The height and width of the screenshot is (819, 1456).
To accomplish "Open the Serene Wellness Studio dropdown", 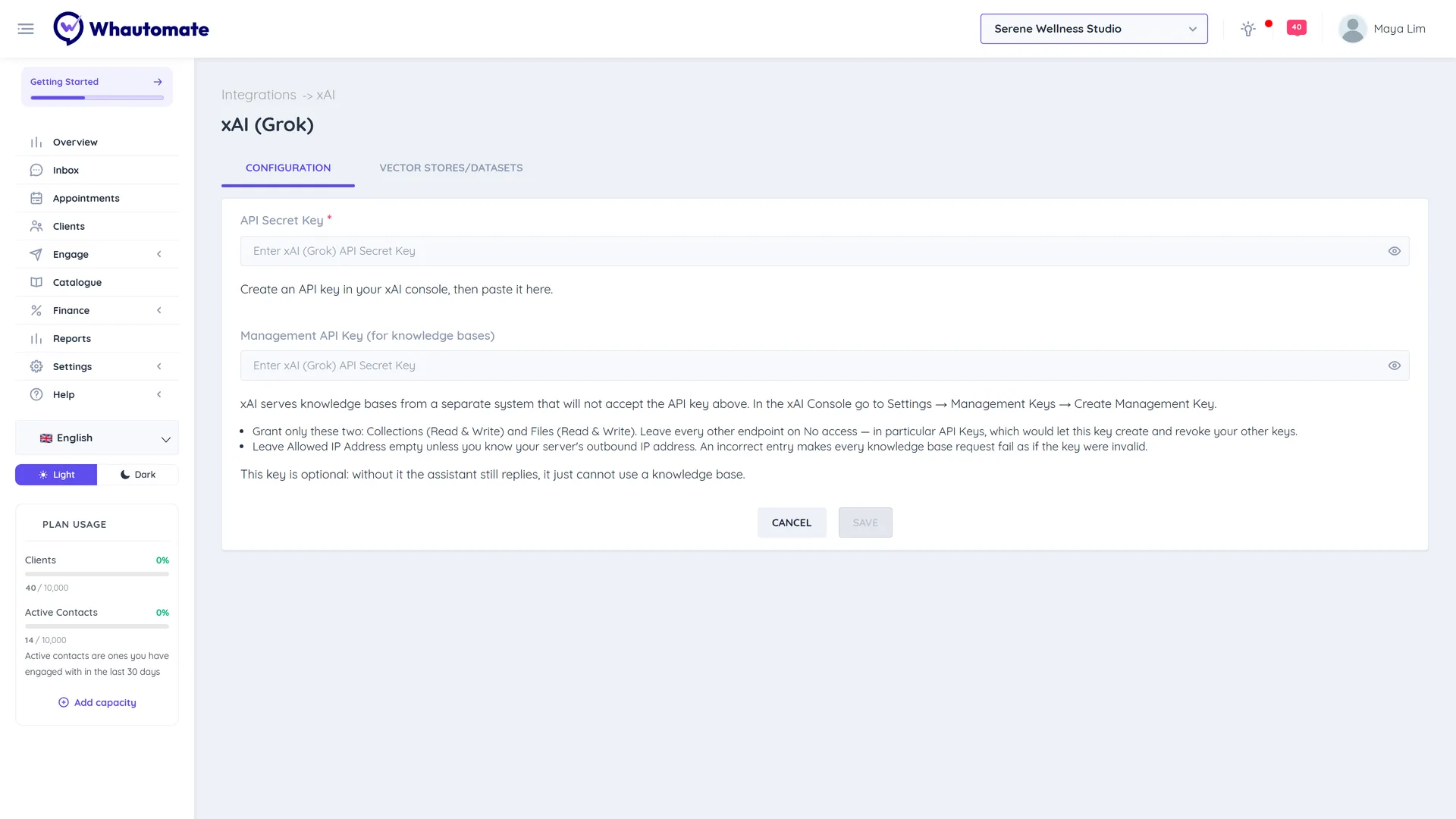I will click(x=1094, y=29).
